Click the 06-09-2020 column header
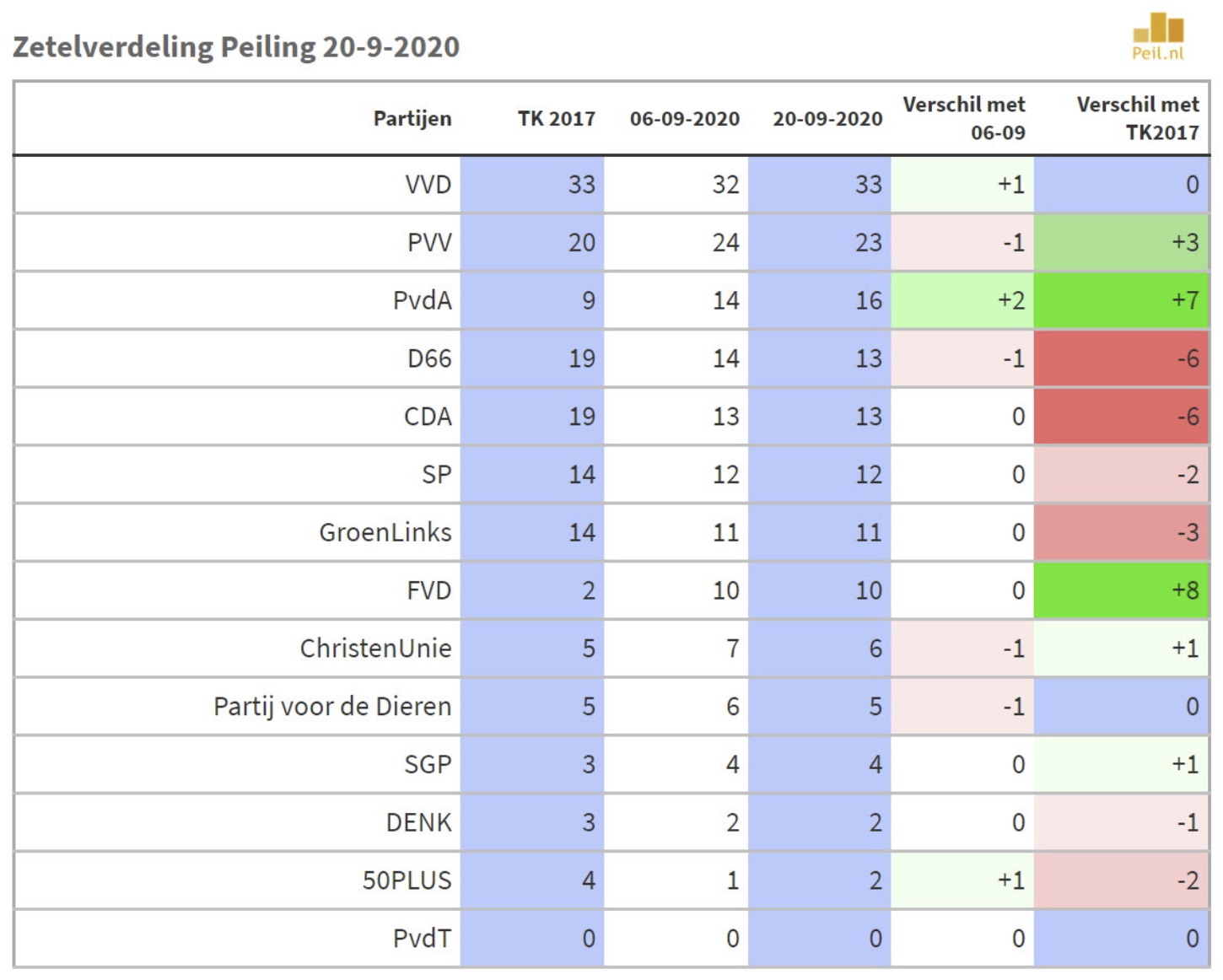The image size is (1223, 980). (x=684, y=119)
